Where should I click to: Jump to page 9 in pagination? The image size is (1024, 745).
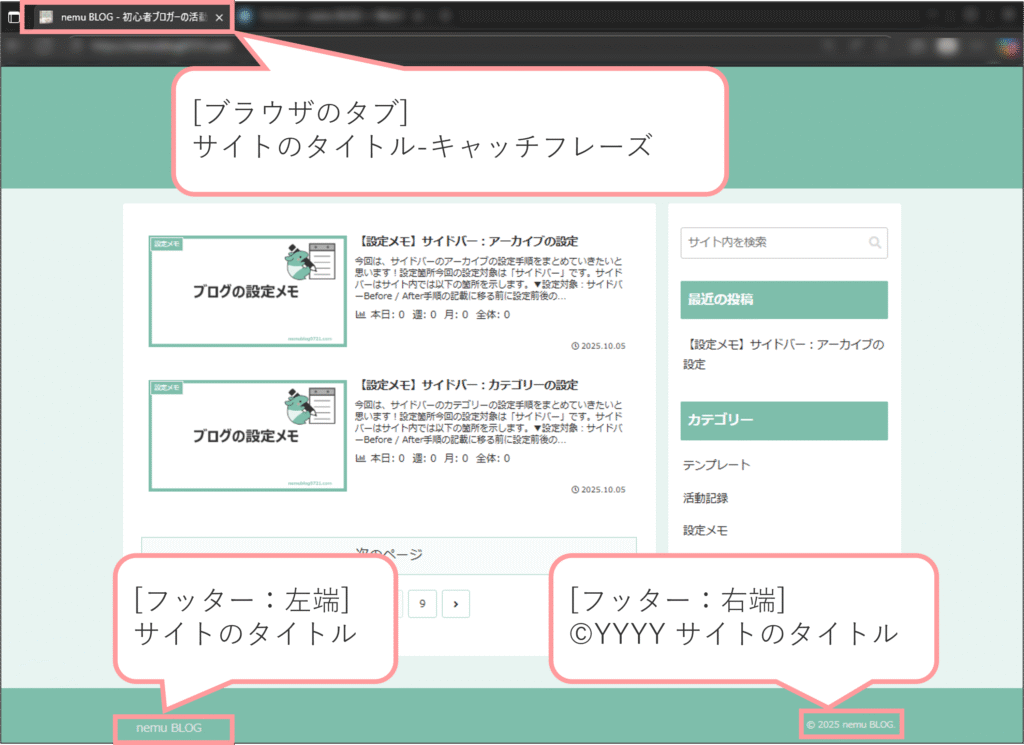422,603
